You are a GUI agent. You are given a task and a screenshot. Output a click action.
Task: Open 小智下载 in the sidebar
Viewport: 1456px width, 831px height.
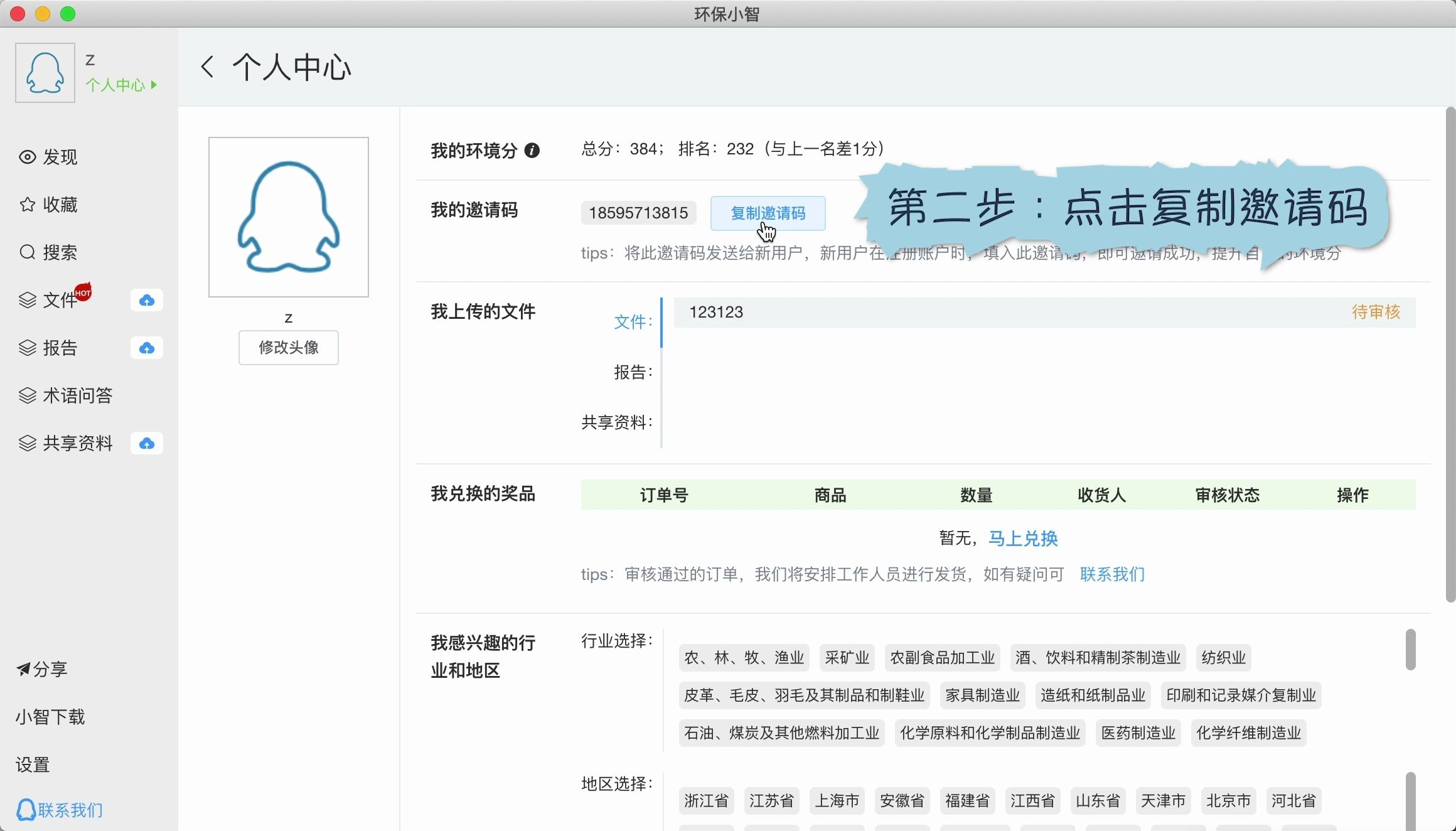(50, 717)
